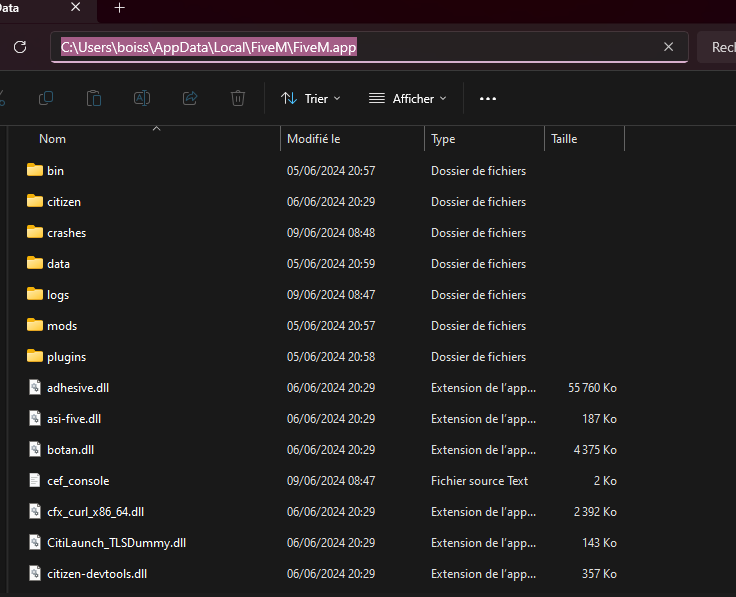Select the cfx_curl_x86_64.dll file icon

(35, 511)
